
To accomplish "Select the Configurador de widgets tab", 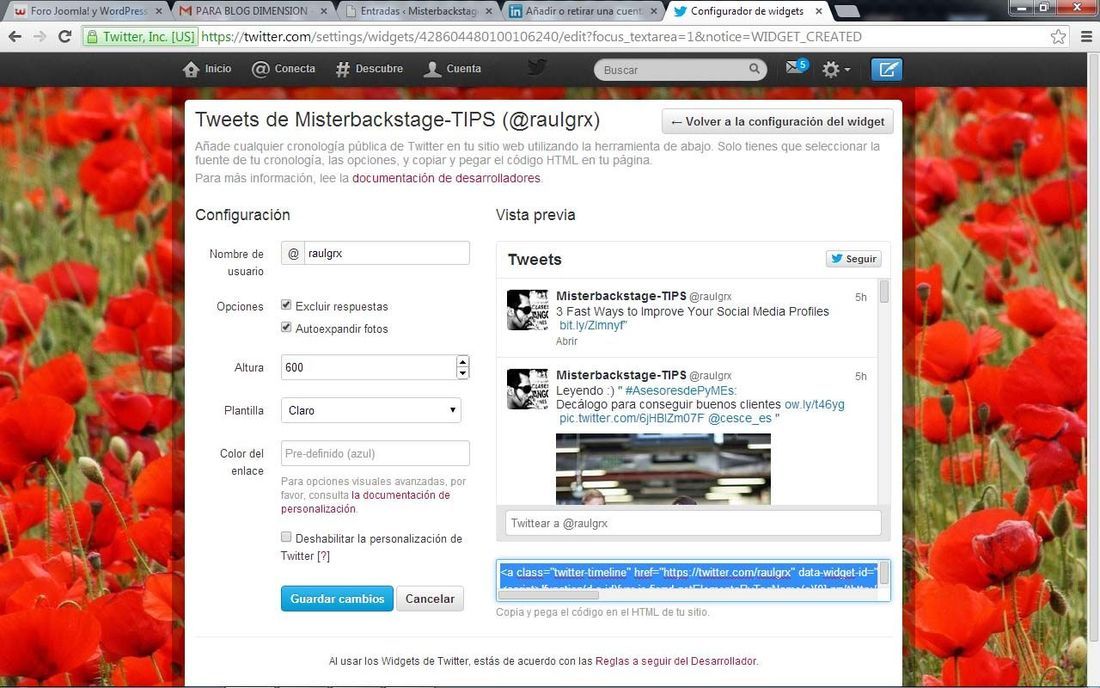I will click(x=748, y=11).
